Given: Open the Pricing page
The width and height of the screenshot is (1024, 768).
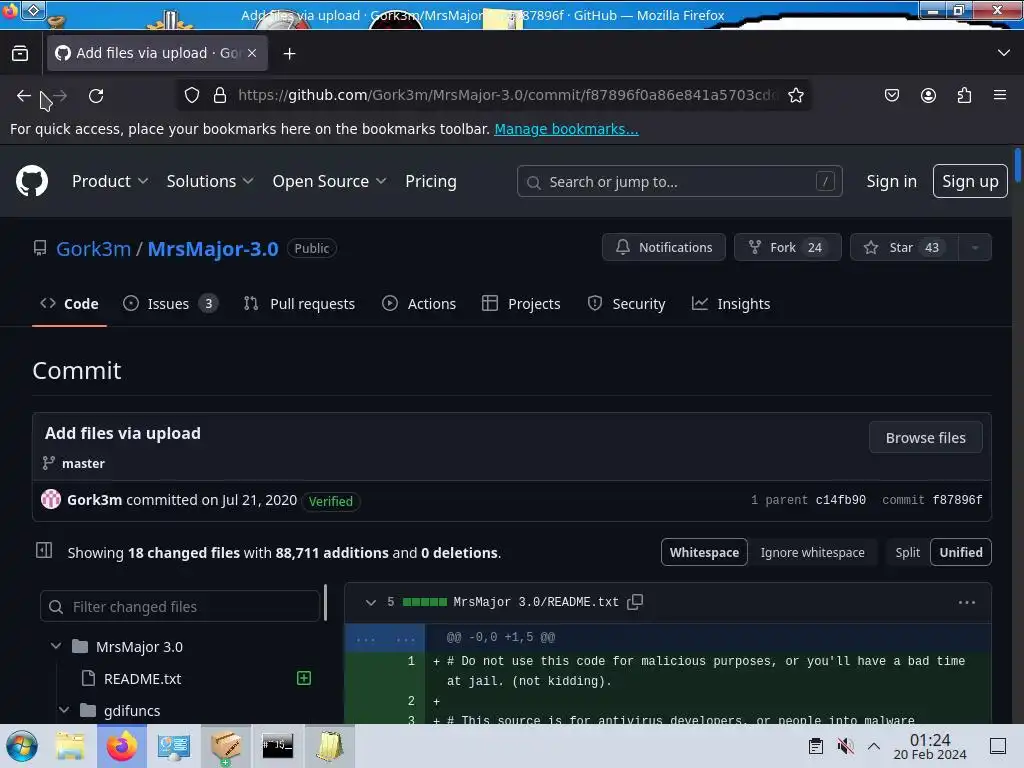Looking at the screenshot, I should (x=430, y=182).
